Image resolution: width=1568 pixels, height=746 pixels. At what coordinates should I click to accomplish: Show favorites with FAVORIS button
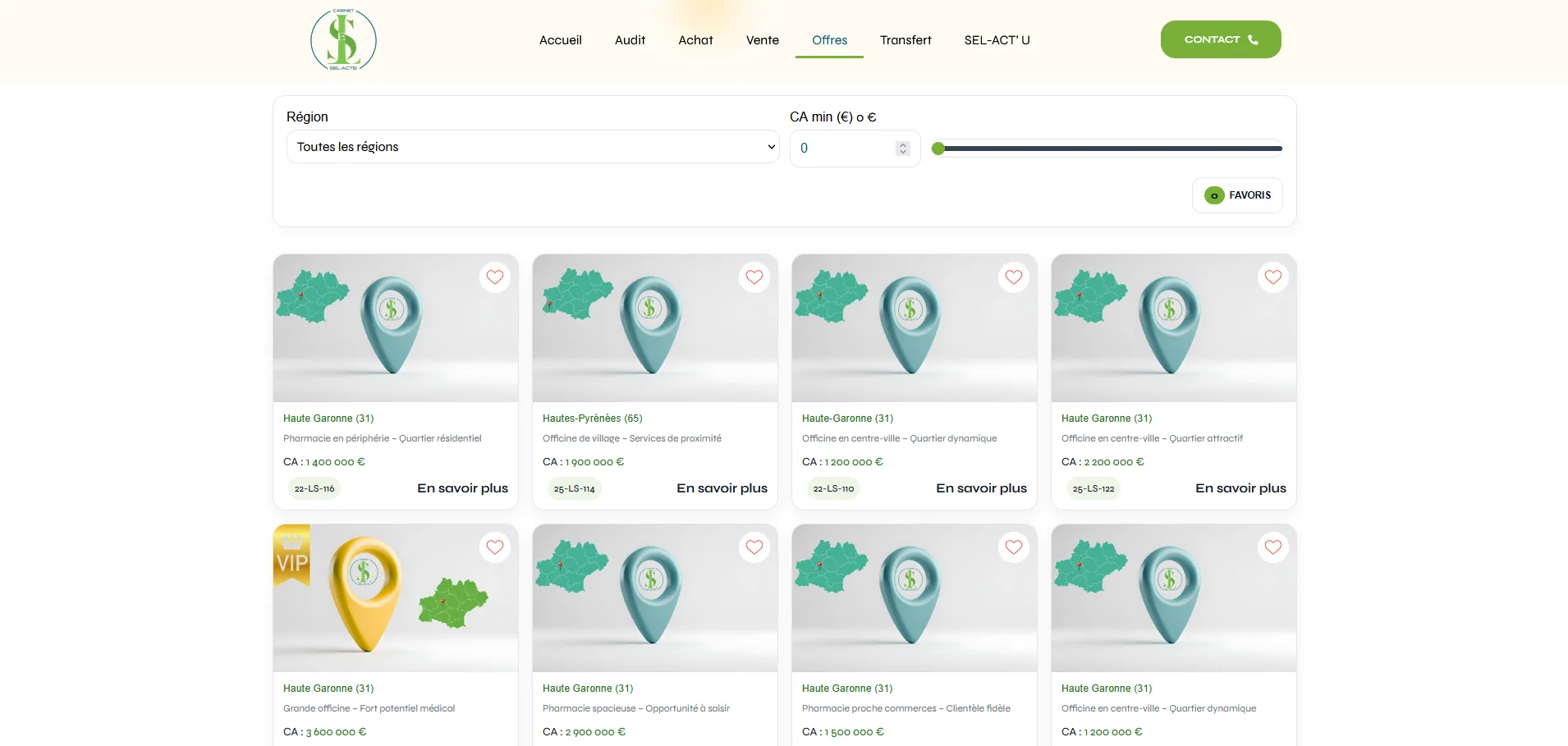coord(1237,195)
